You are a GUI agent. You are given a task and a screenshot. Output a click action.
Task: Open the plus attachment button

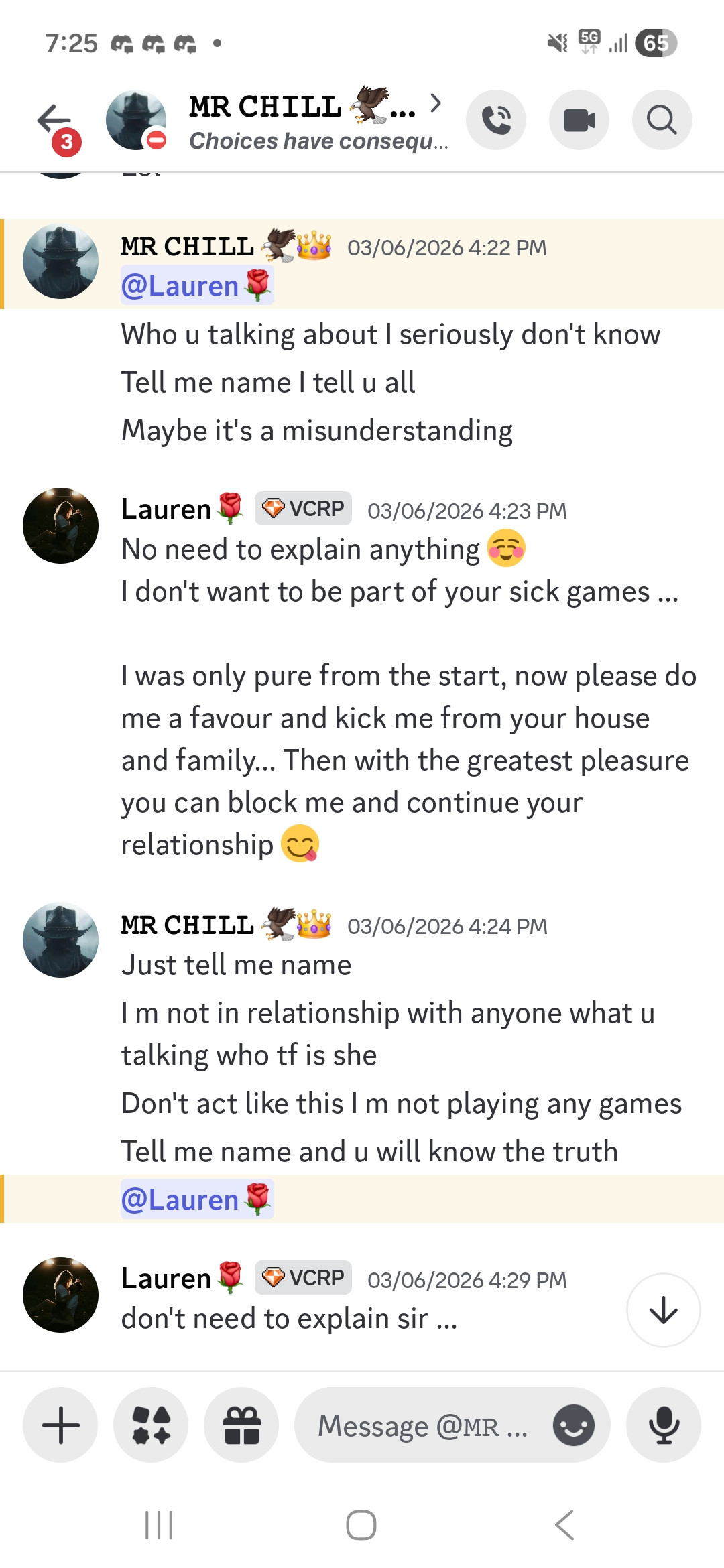[x=60, y=1425]
